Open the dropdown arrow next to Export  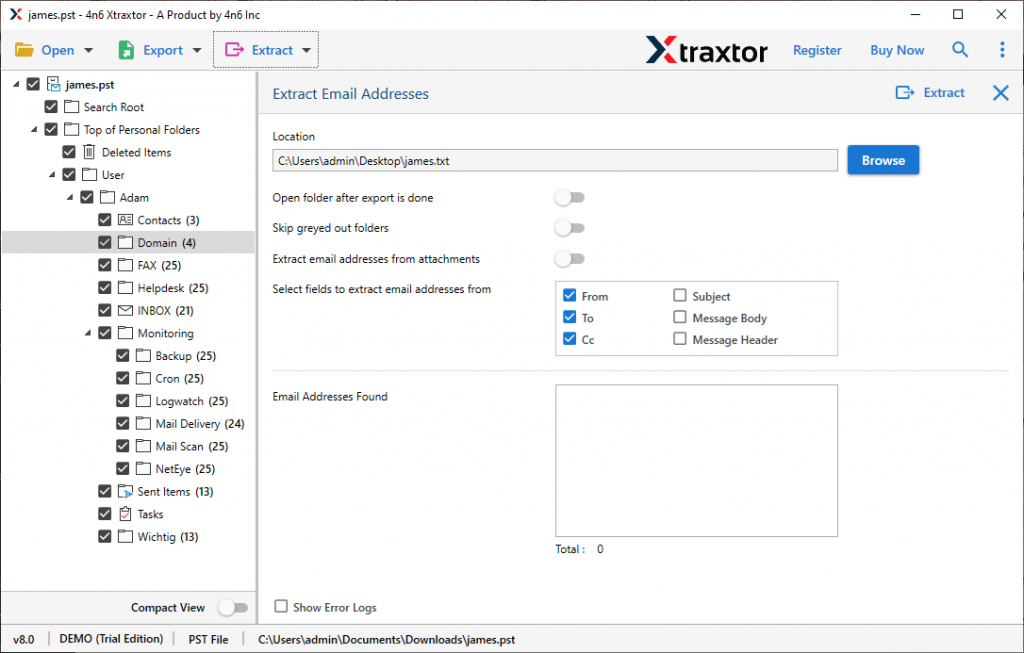pos(197,50)
